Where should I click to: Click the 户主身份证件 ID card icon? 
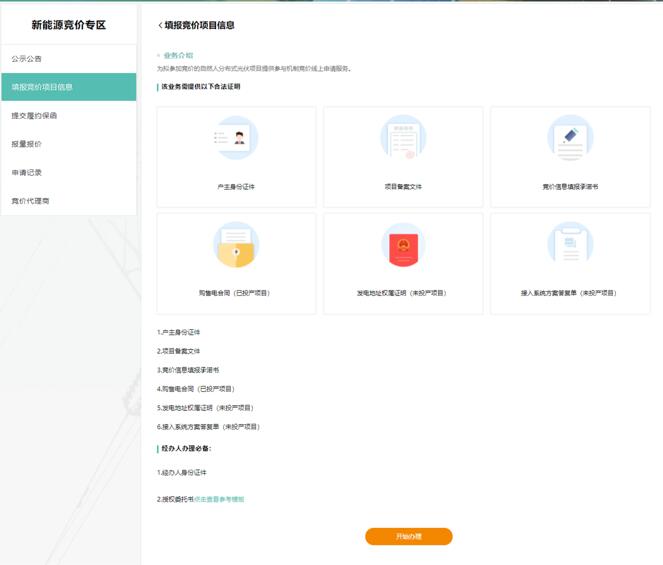coord(236,139)
